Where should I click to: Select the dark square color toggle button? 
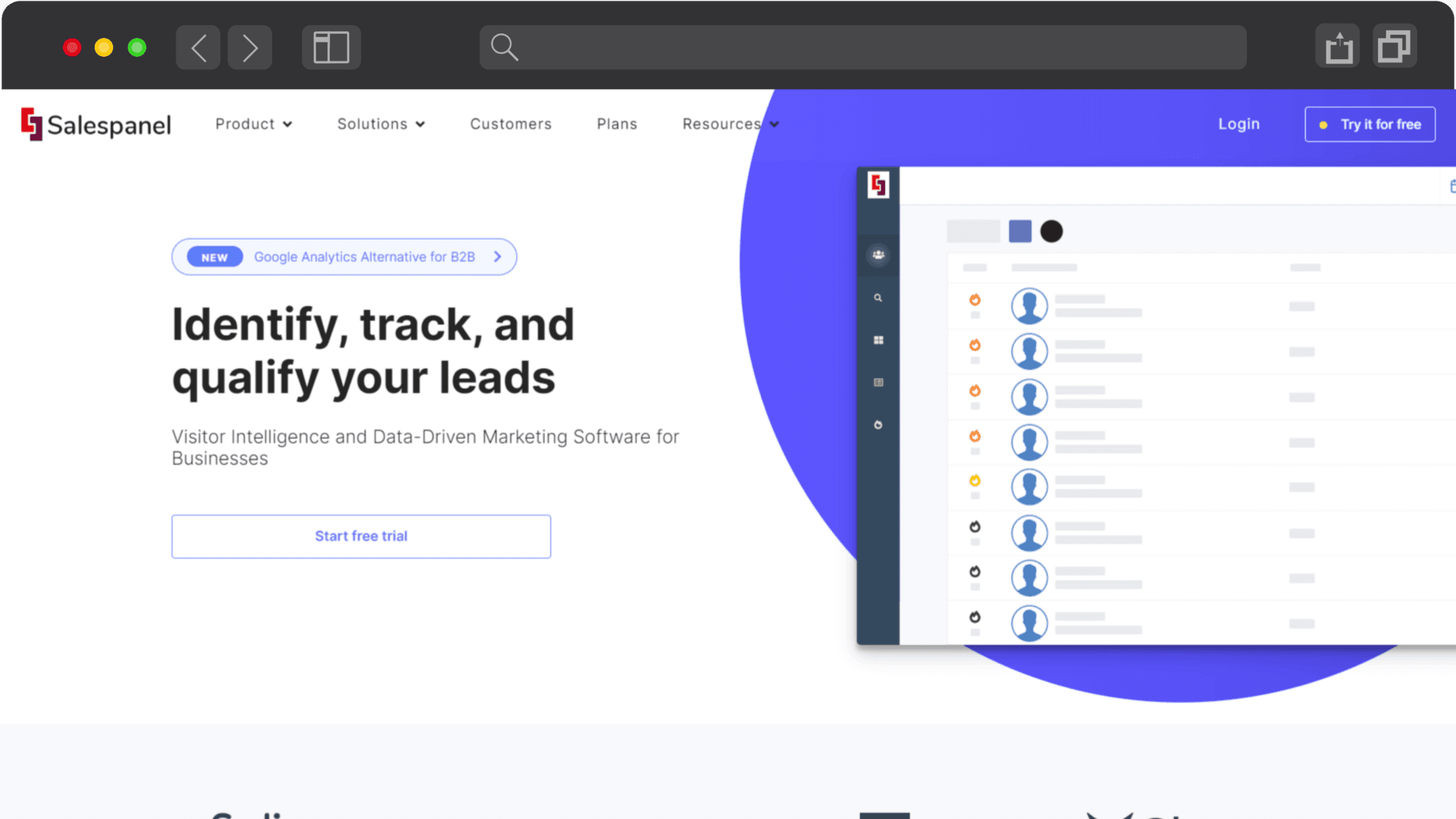tap(1021, 231)
